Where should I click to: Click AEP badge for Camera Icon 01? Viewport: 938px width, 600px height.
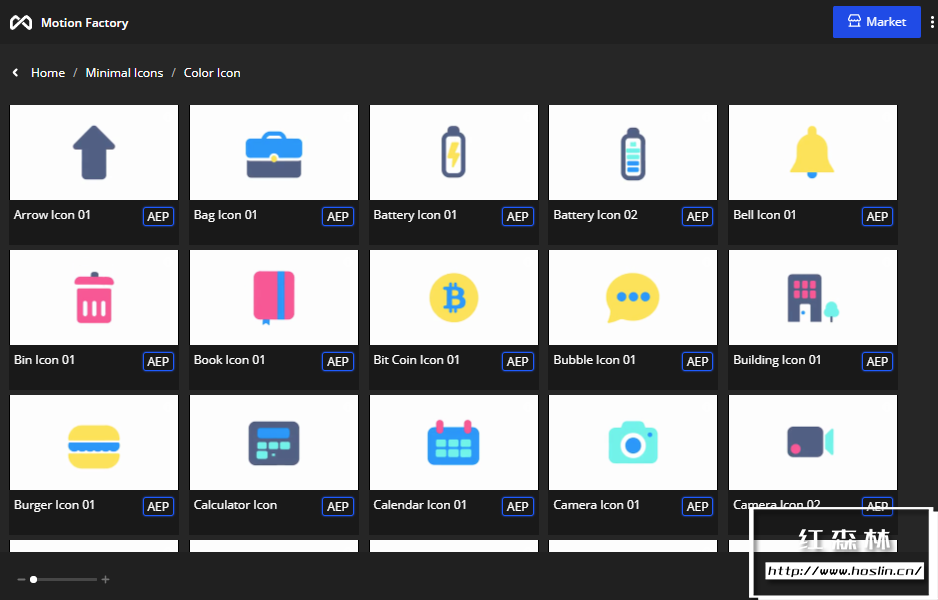pyautogui.click(x=698, y=507)
